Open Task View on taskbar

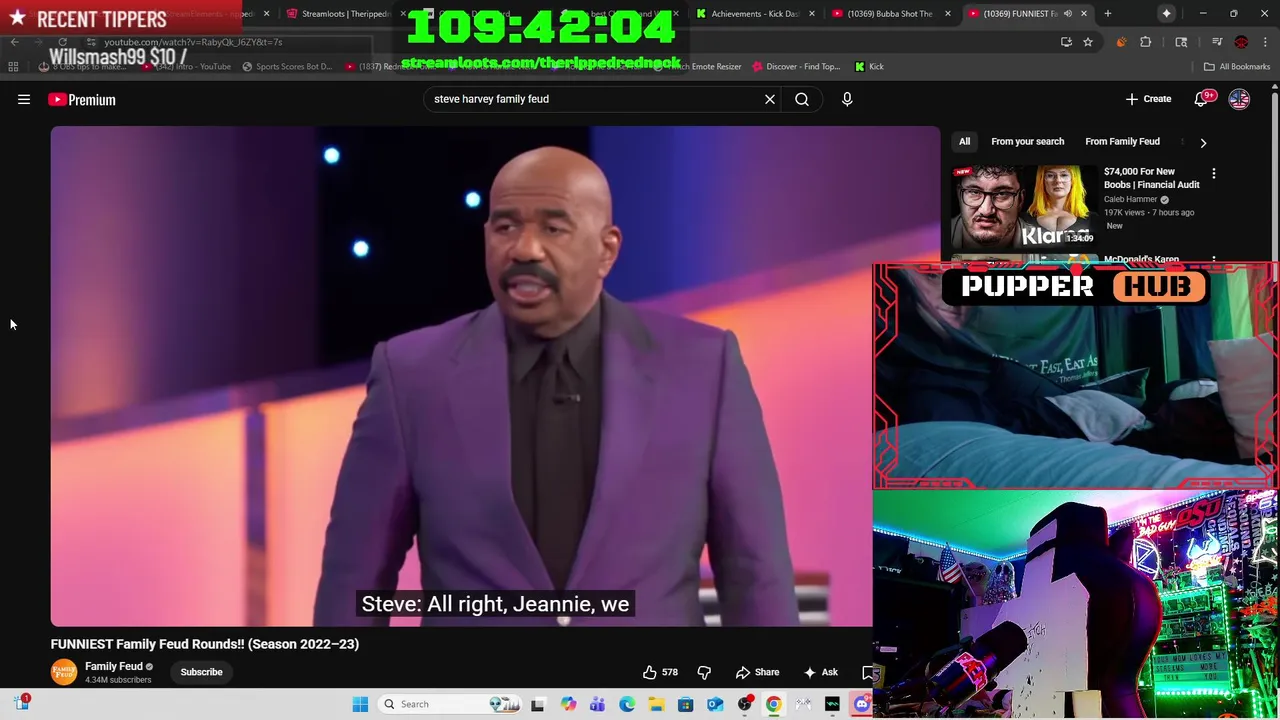[x=537, y=704]
